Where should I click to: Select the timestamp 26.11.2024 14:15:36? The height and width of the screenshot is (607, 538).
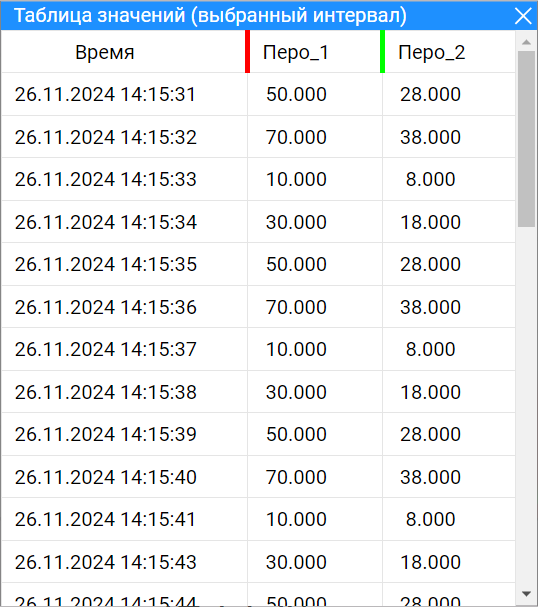[106, 307]
